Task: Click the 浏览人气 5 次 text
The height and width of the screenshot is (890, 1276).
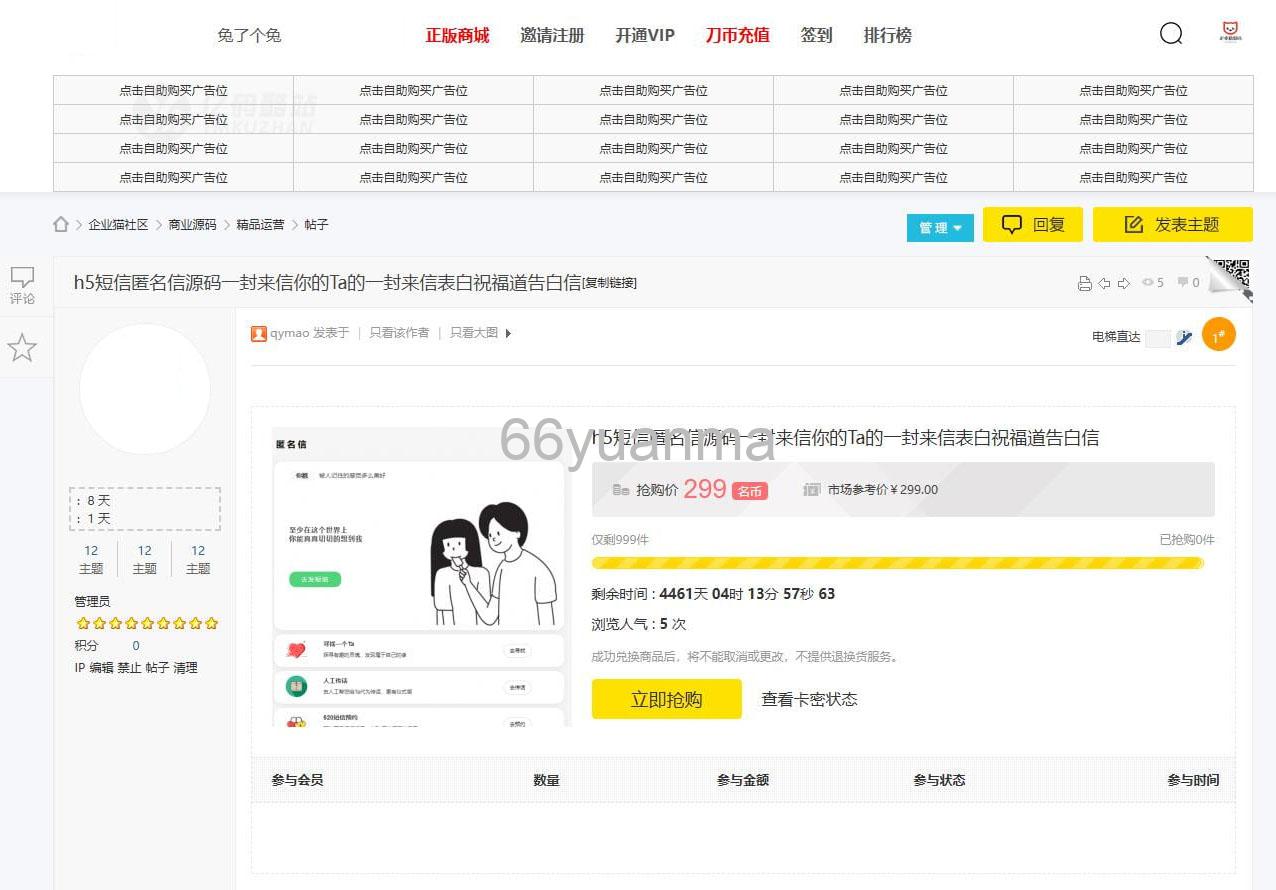Action: (x=639, y=624)
